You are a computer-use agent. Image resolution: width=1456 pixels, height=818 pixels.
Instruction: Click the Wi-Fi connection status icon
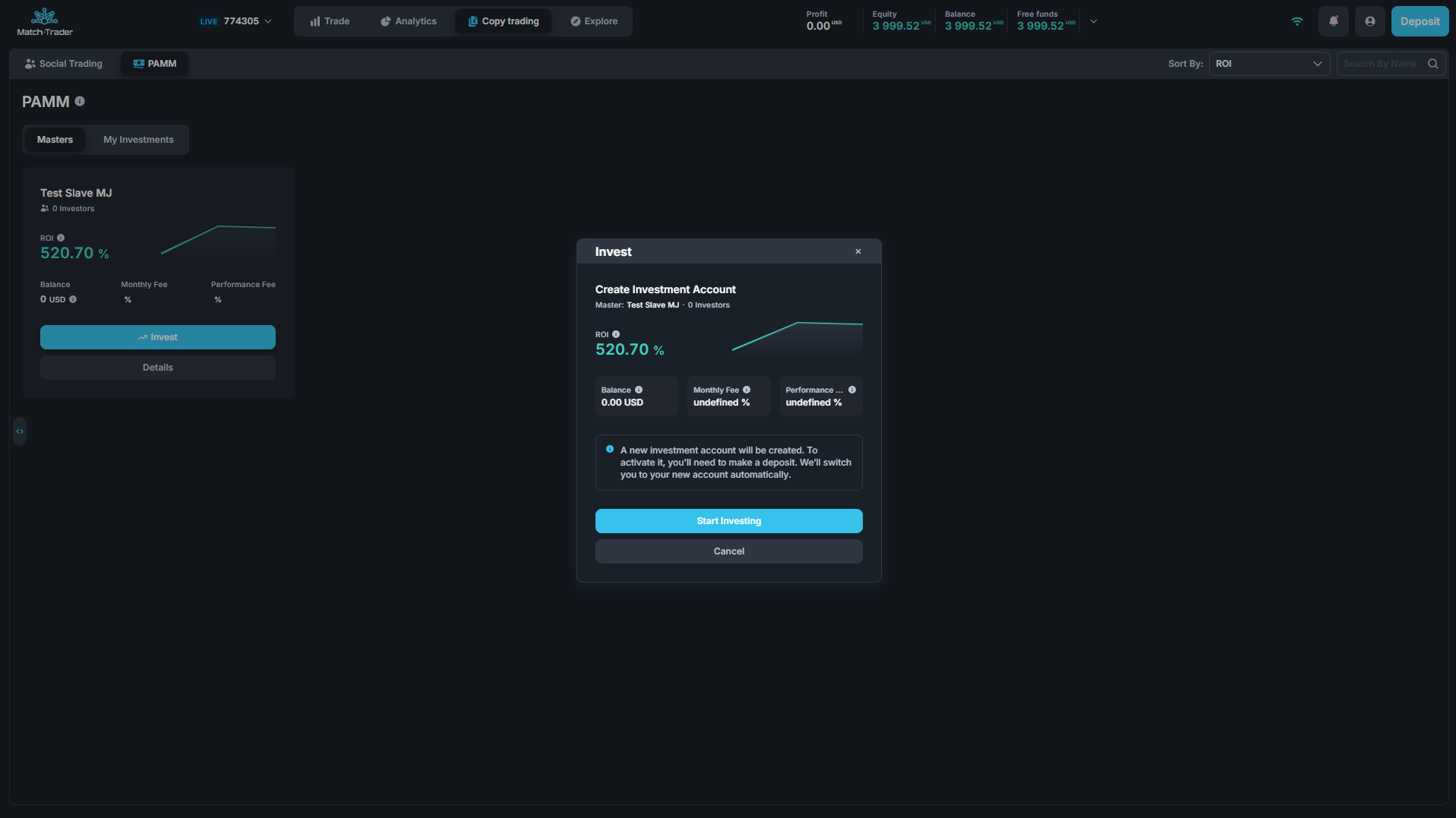click(x=1297, y=21)
